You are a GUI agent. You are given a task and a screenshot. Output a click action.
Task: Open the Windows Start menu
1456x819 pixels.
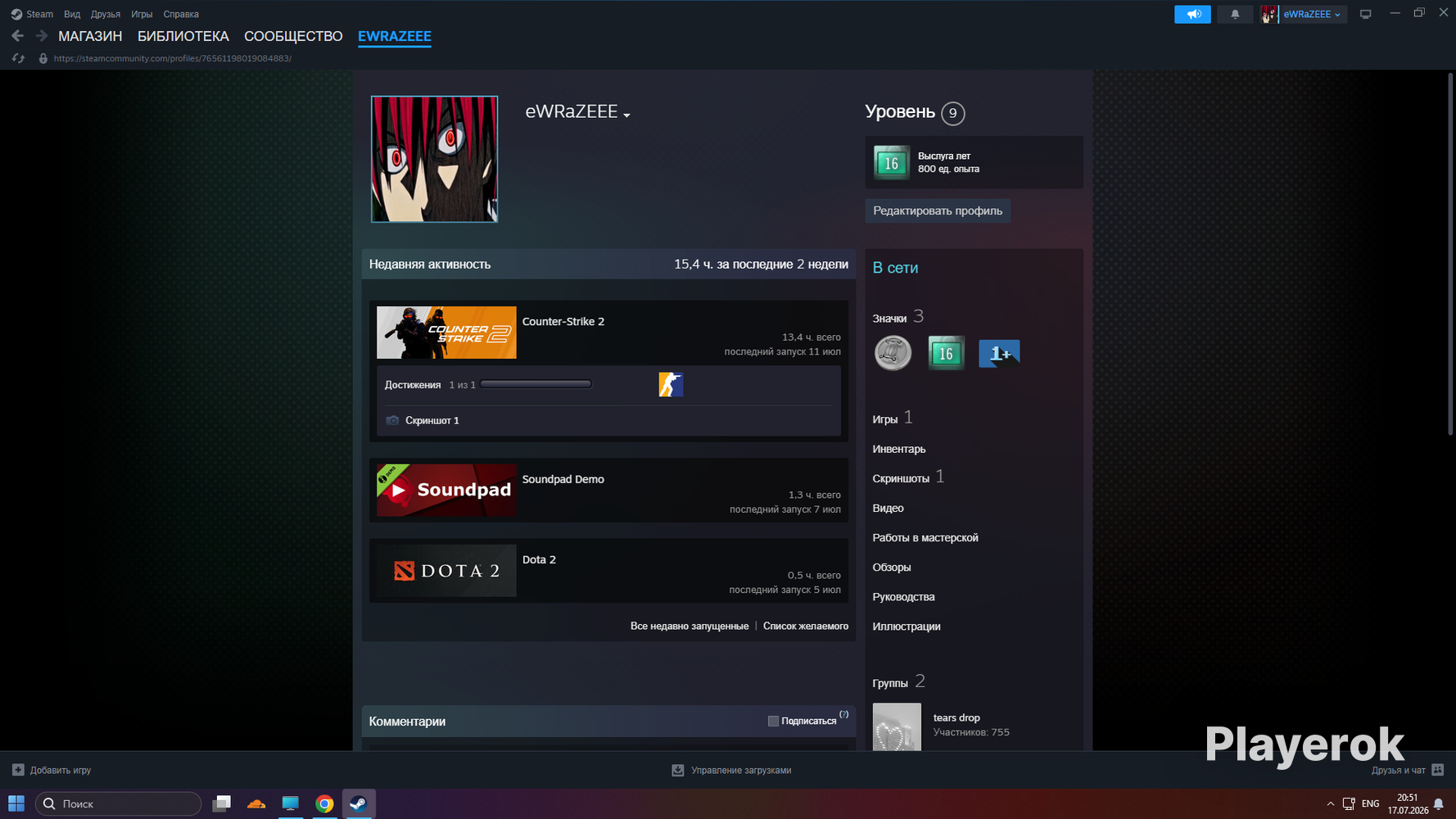point(16,803)
